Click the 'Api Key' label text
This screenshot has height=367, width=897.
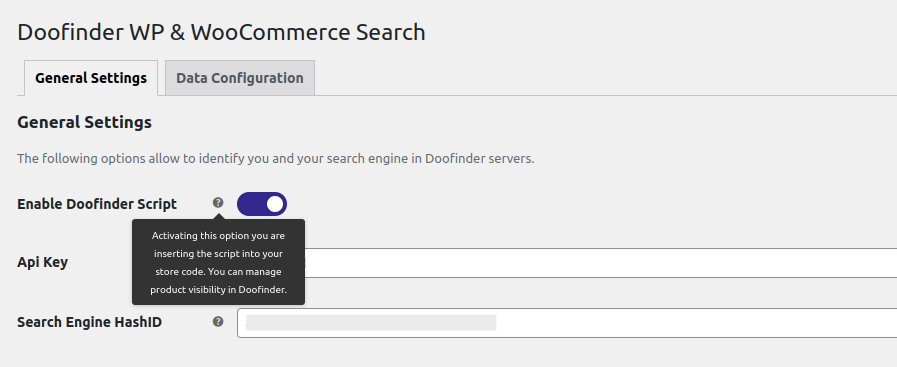(x=43, y=263)
